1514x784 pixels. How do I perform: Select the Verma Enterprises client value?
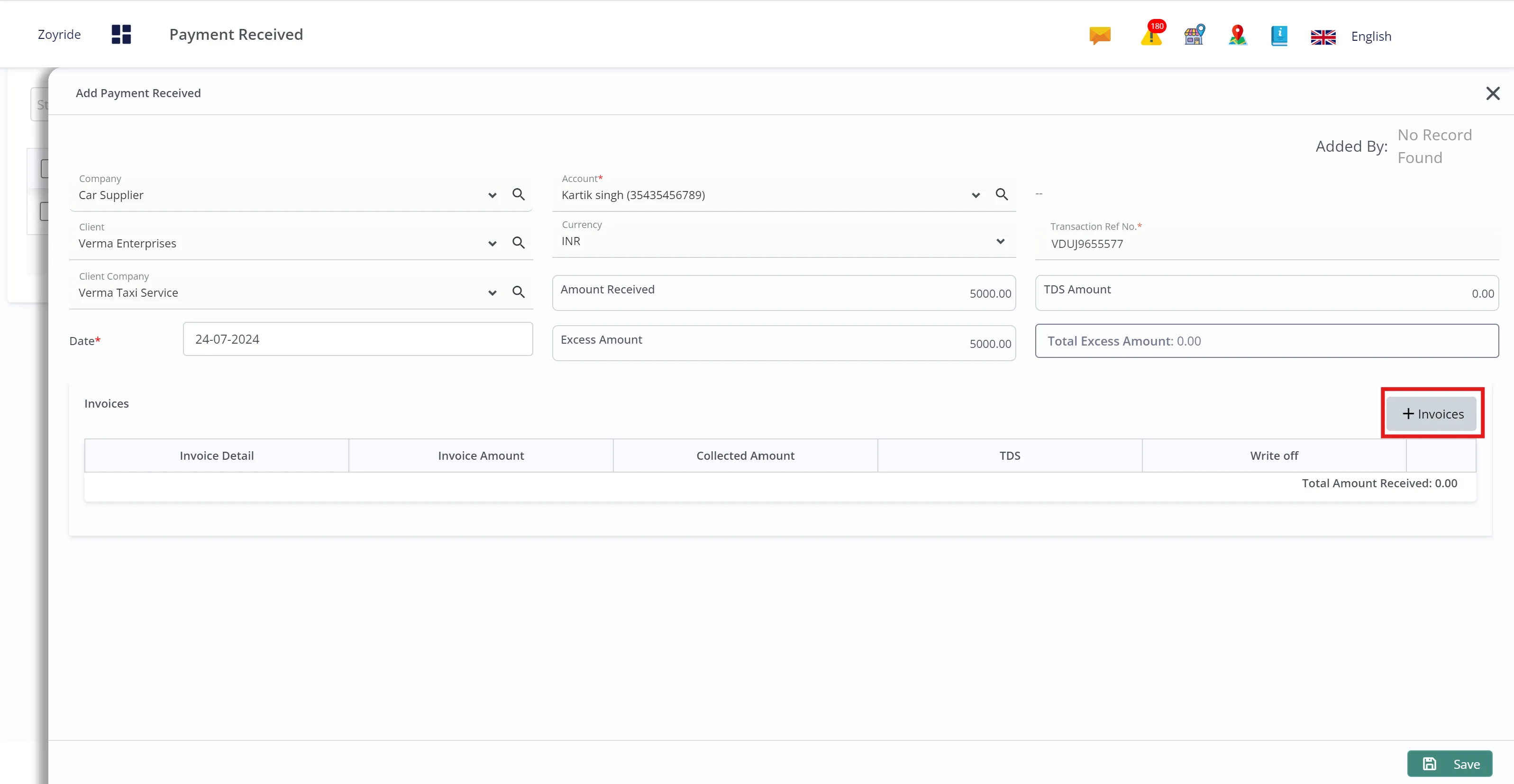[x=128, y=243]
